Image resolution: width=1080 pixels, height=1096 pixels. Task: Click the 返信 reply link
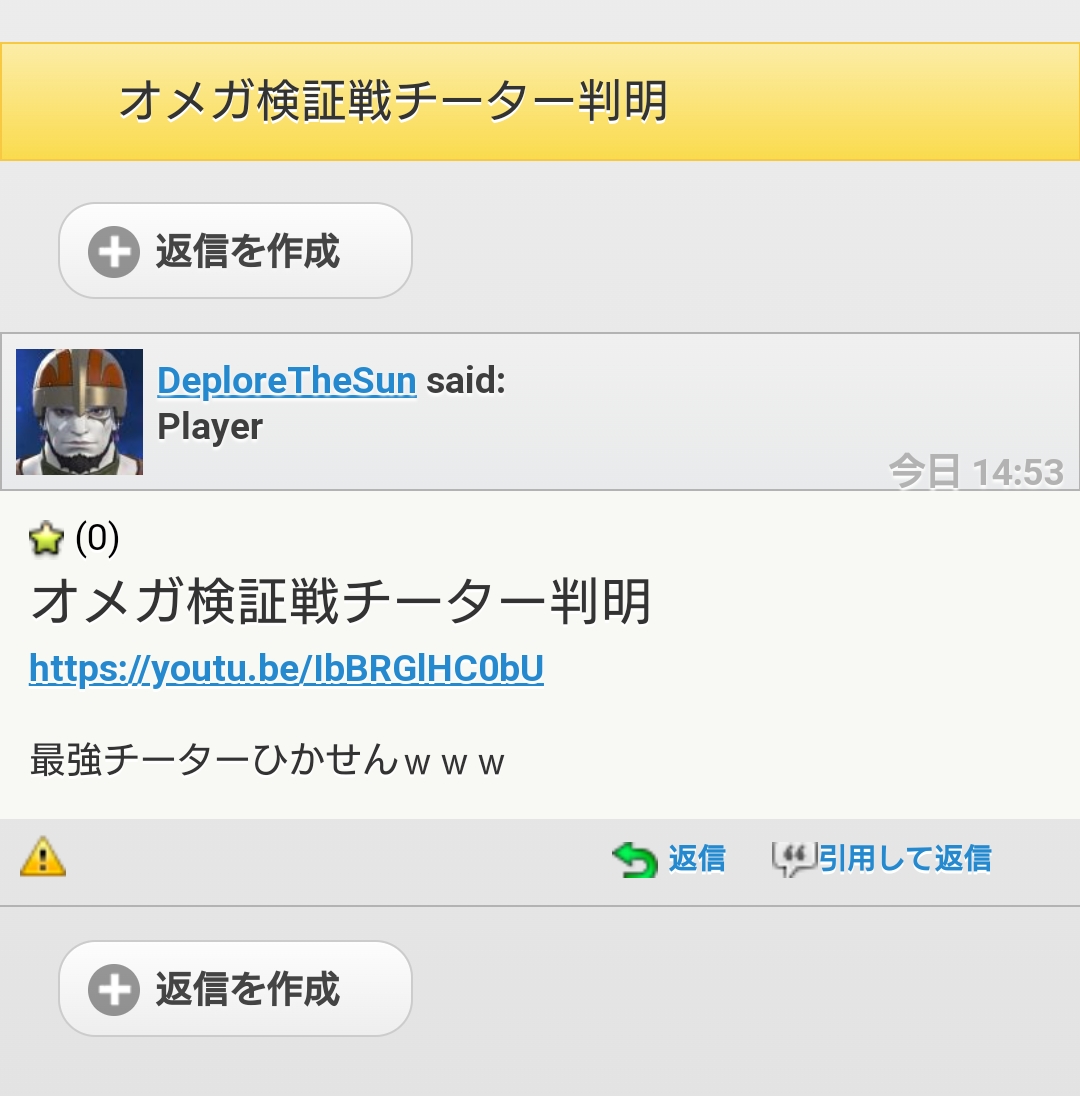(x=697, y=859)
